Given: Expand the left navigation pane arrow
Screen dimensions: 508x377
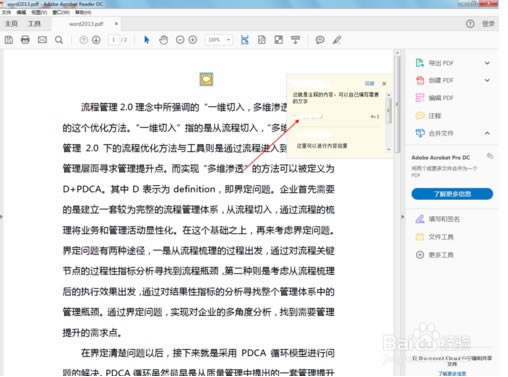Looking at the screenshot, I should [x=2, y=217].
